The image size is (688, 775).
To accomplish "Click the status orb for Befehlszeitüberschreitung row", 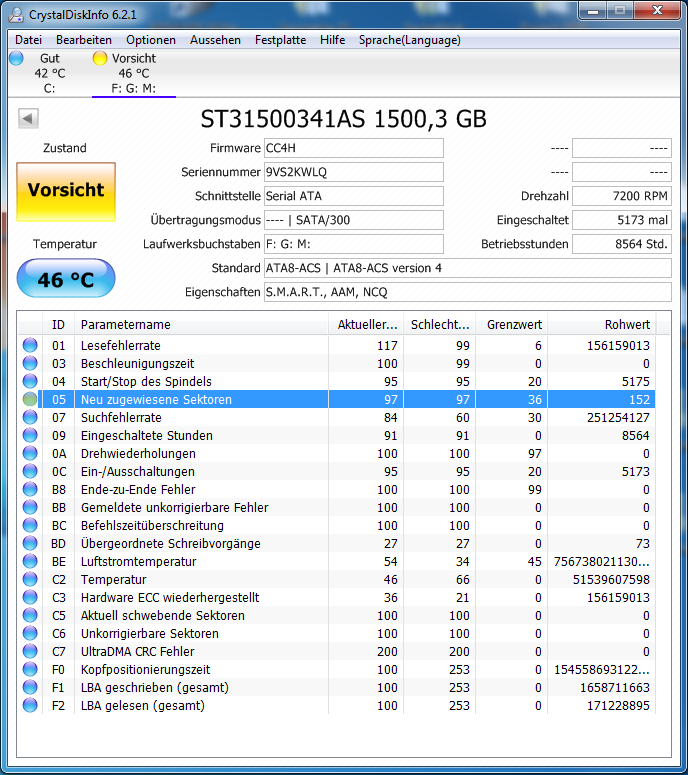I will (x=30, y=525).
